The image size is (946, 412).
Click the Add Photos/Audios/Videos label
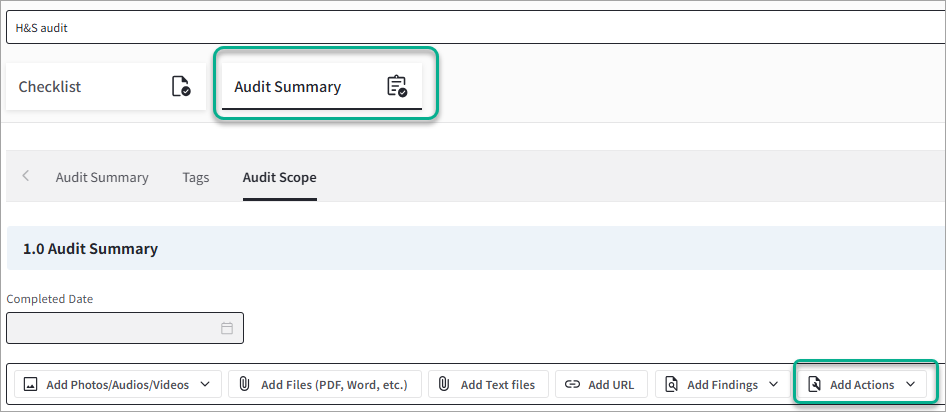click(x=118, y=384)
